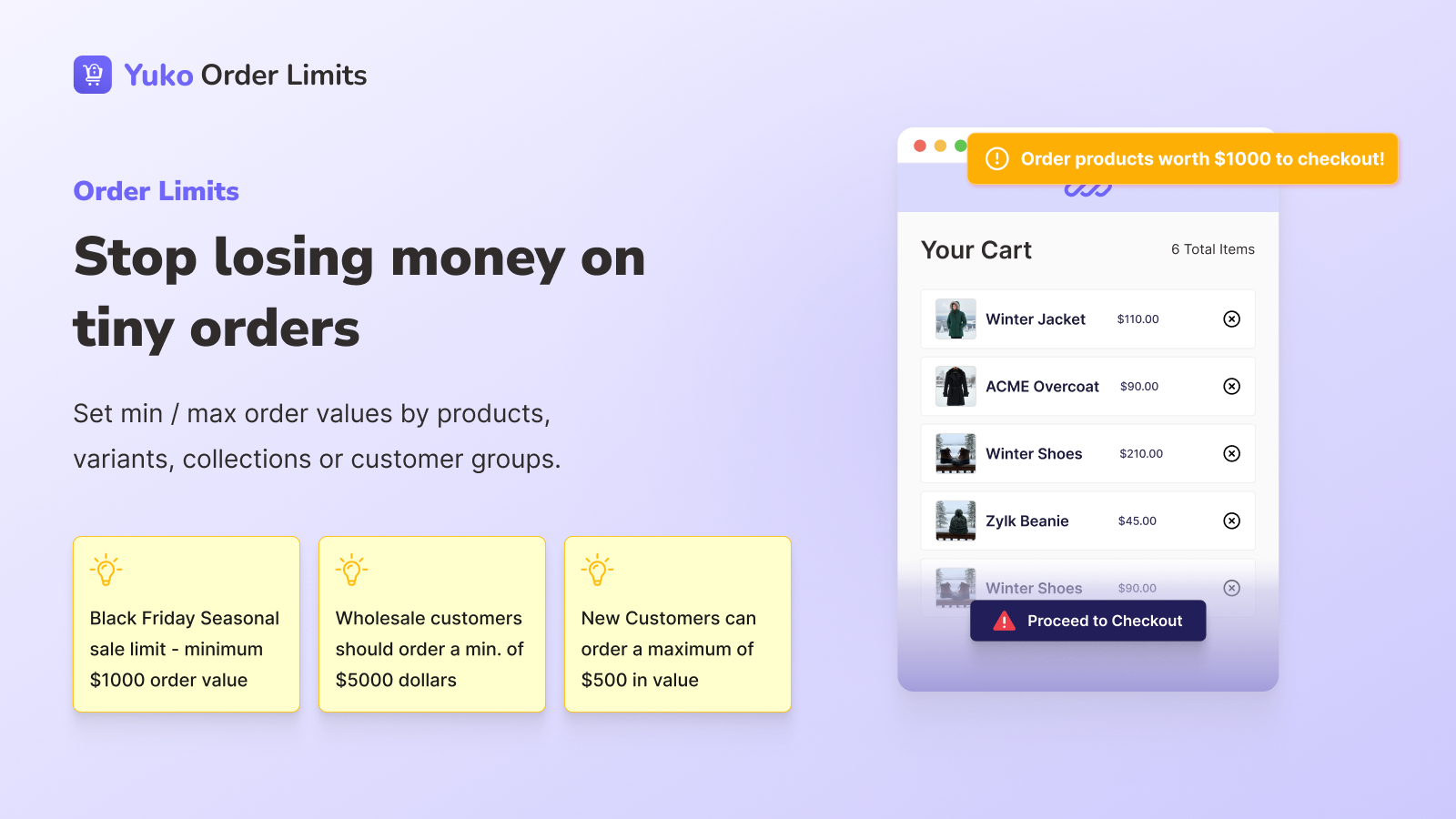
Task: Remove ACME Overcoat from the cart
Action: (x=1231, y=386)
